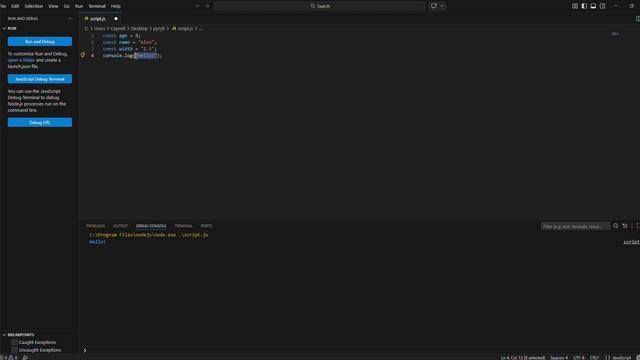Click the minimap at editor's right edge

click(616, 34)
